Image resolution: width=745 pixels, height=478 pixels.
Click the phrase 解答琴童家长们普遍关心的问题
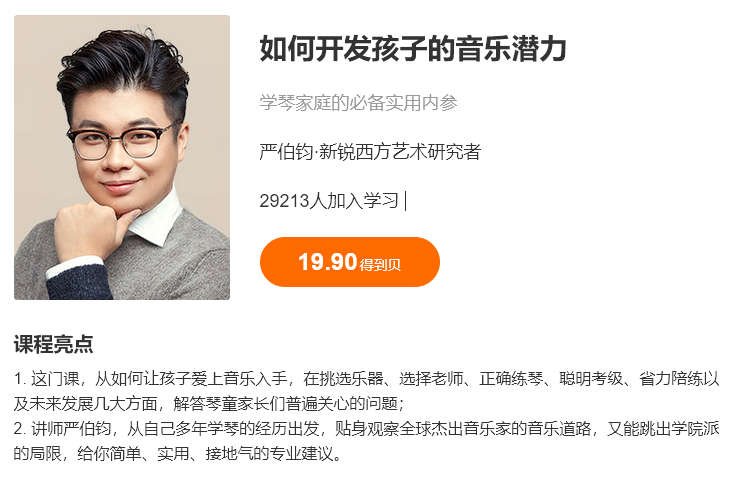pos(286,403)
